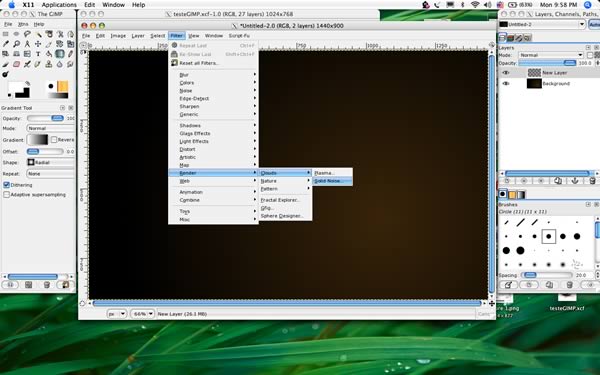Select the Smudge tool
This screenshot has width=600, height=375.
pyautogui.click(x=71, y=64)
